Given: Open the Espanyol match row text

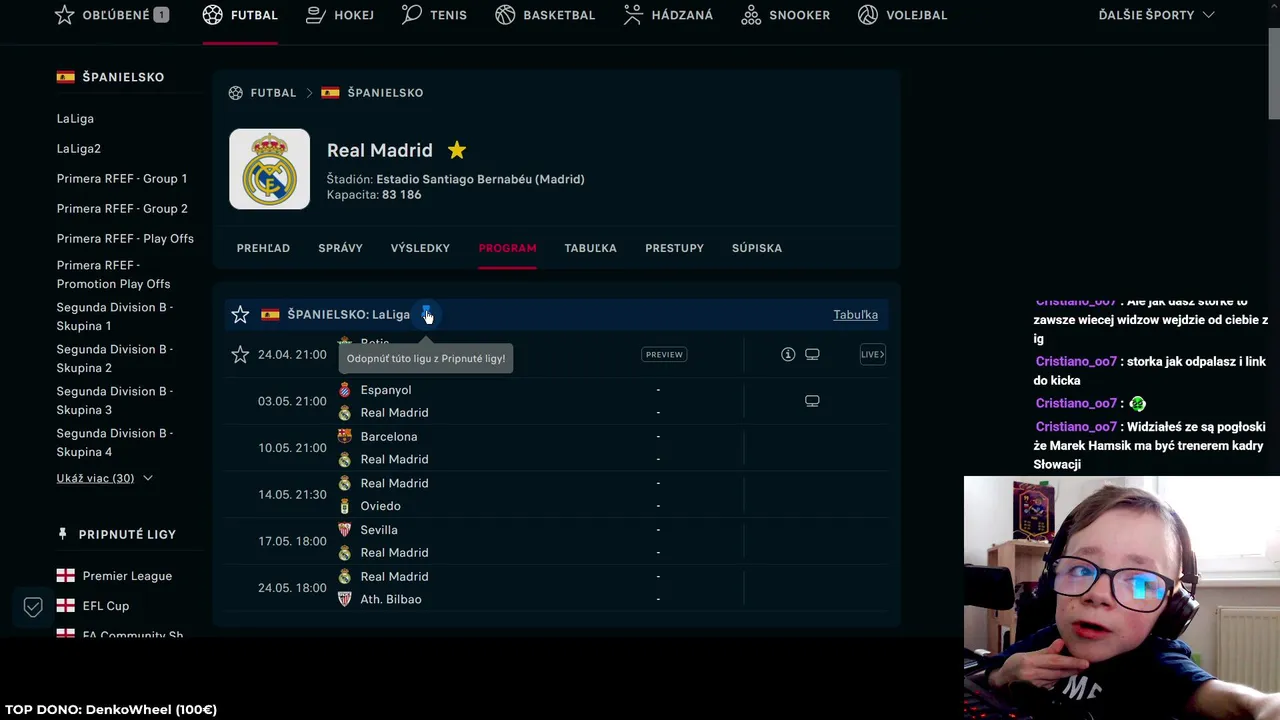Looking at the screenshot, I should (386, 390).
